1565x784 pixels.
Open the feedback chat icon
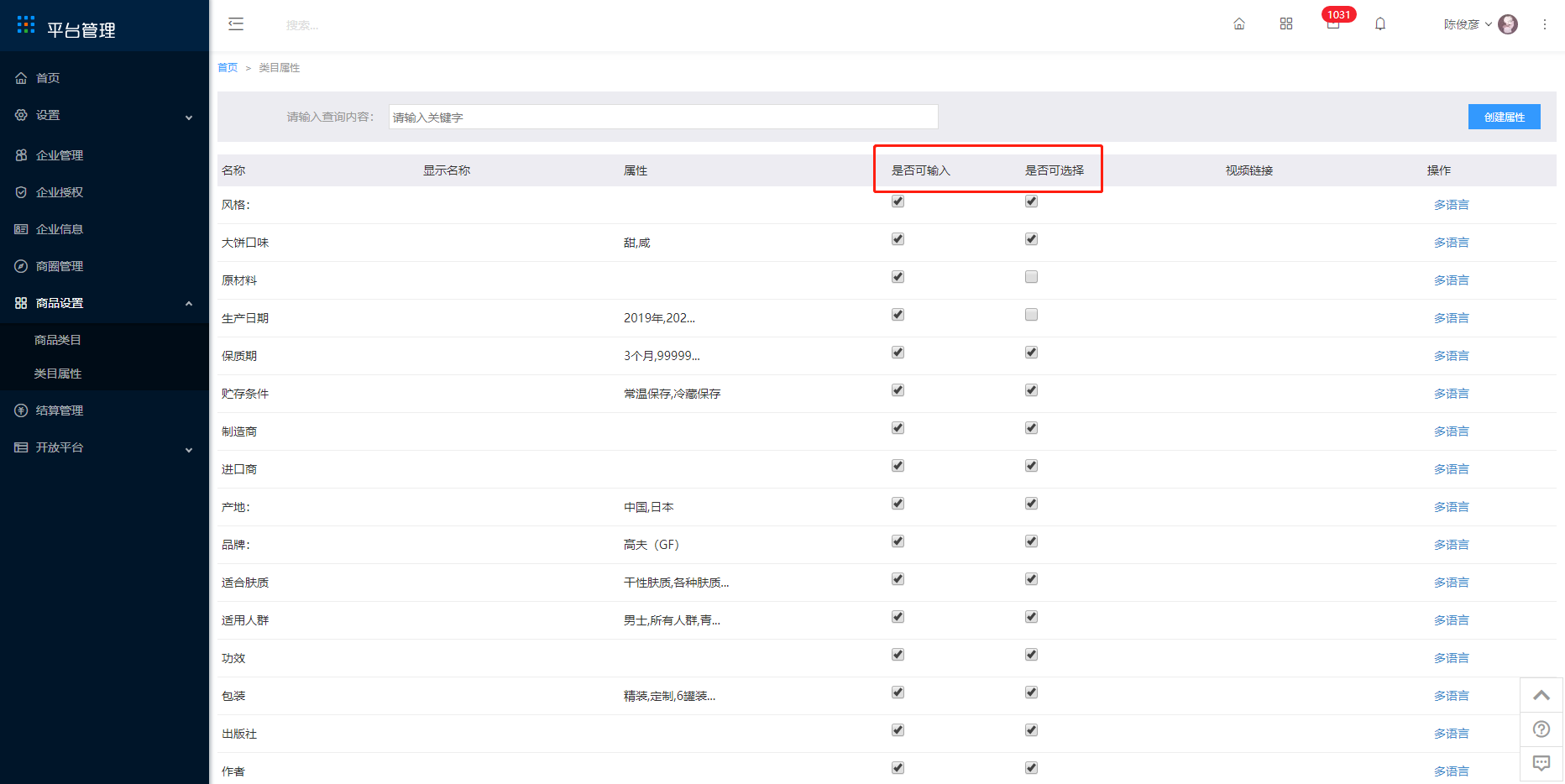point(1541,763)
